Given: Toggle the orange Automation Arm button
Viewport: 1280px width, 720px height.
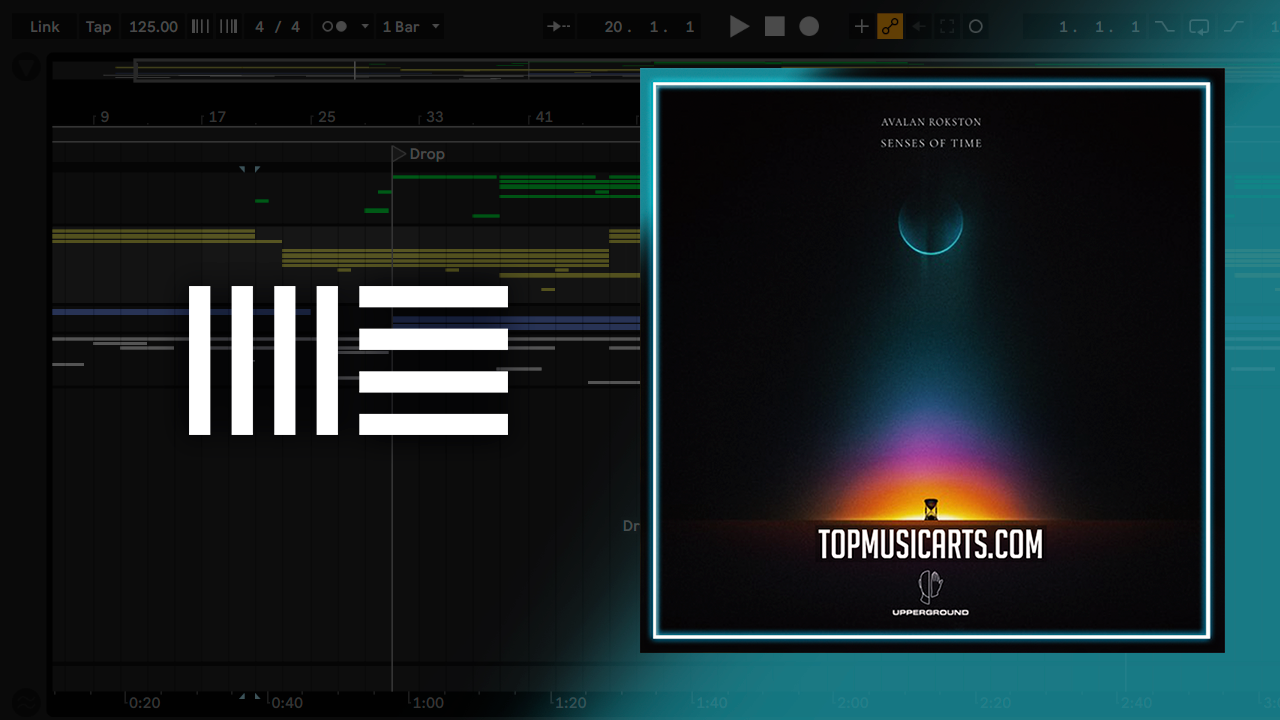Looking at the screenshot, I should coord(889,27).
